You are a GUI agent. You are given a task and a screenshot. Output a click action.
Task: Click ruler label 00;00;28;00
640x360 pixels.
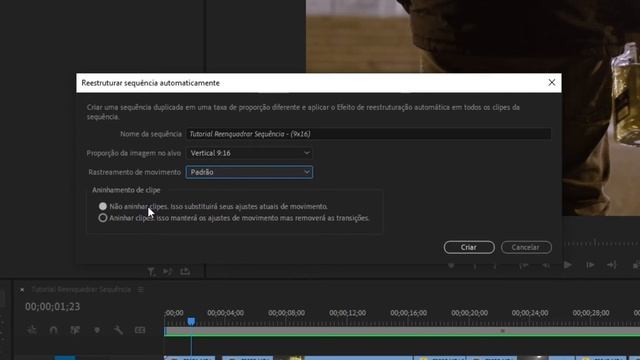coord(591,313)
